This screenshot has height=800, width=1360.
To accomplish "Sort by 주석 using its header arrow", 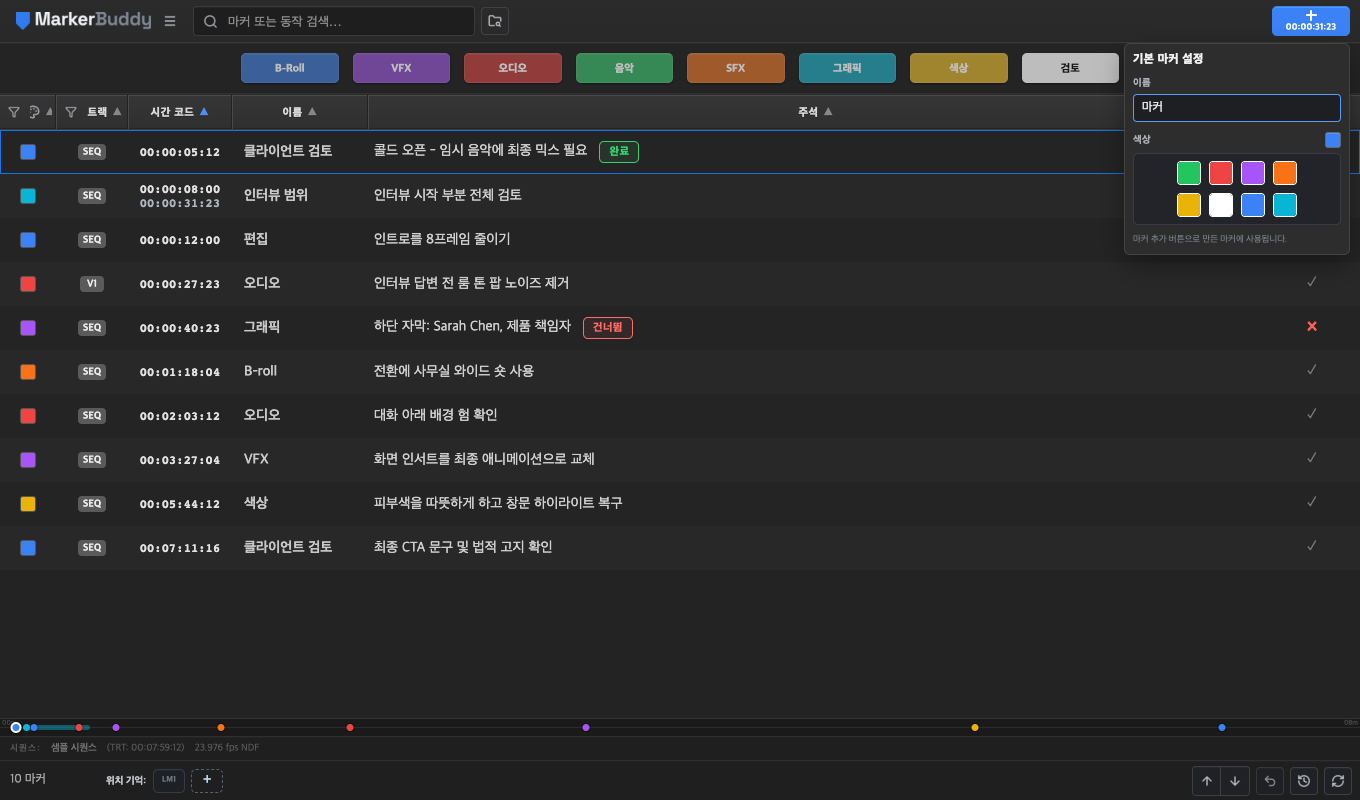I will pos(828,112).
